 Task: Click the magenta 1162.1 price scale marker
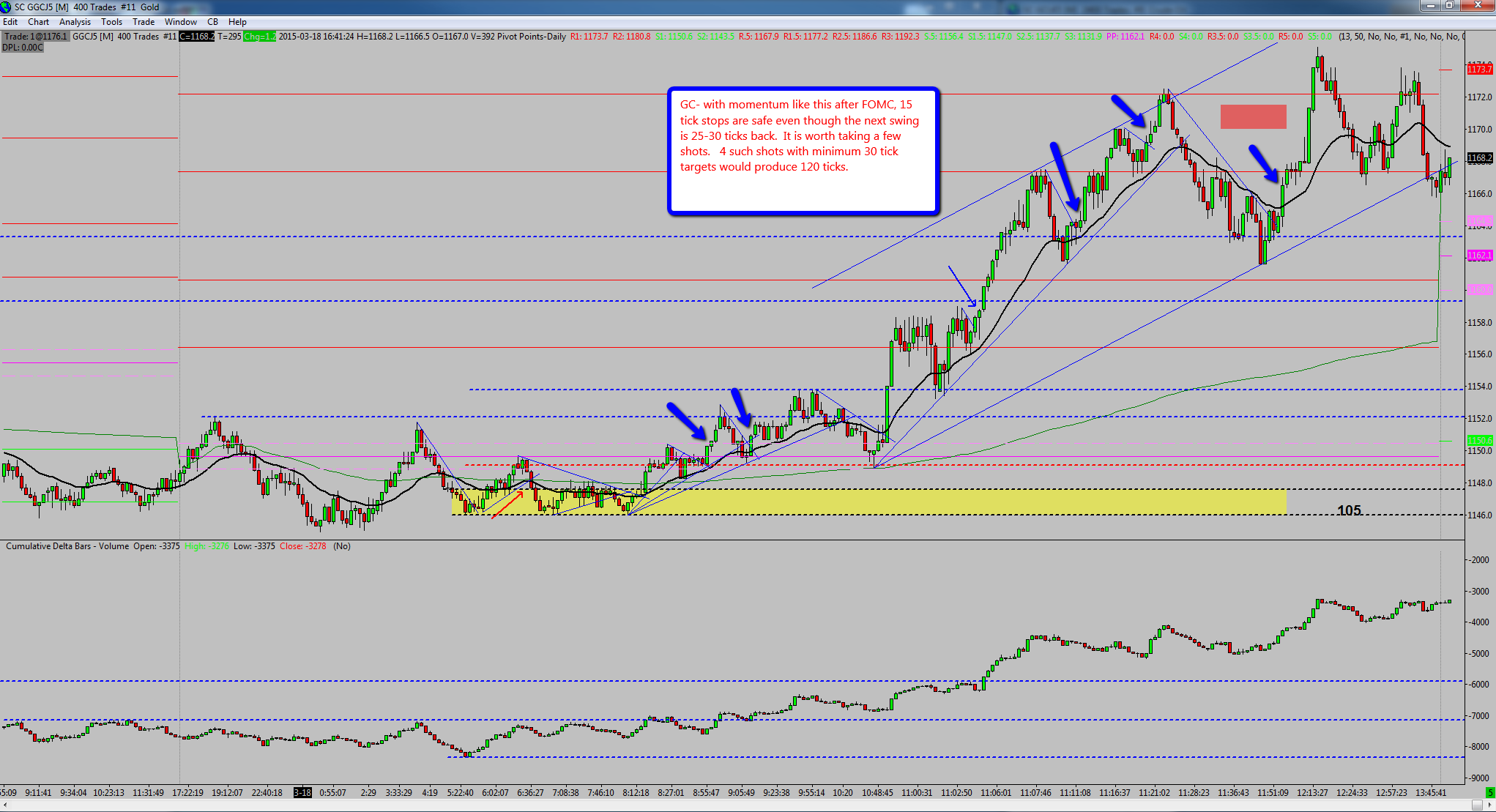coord(1480,256)
